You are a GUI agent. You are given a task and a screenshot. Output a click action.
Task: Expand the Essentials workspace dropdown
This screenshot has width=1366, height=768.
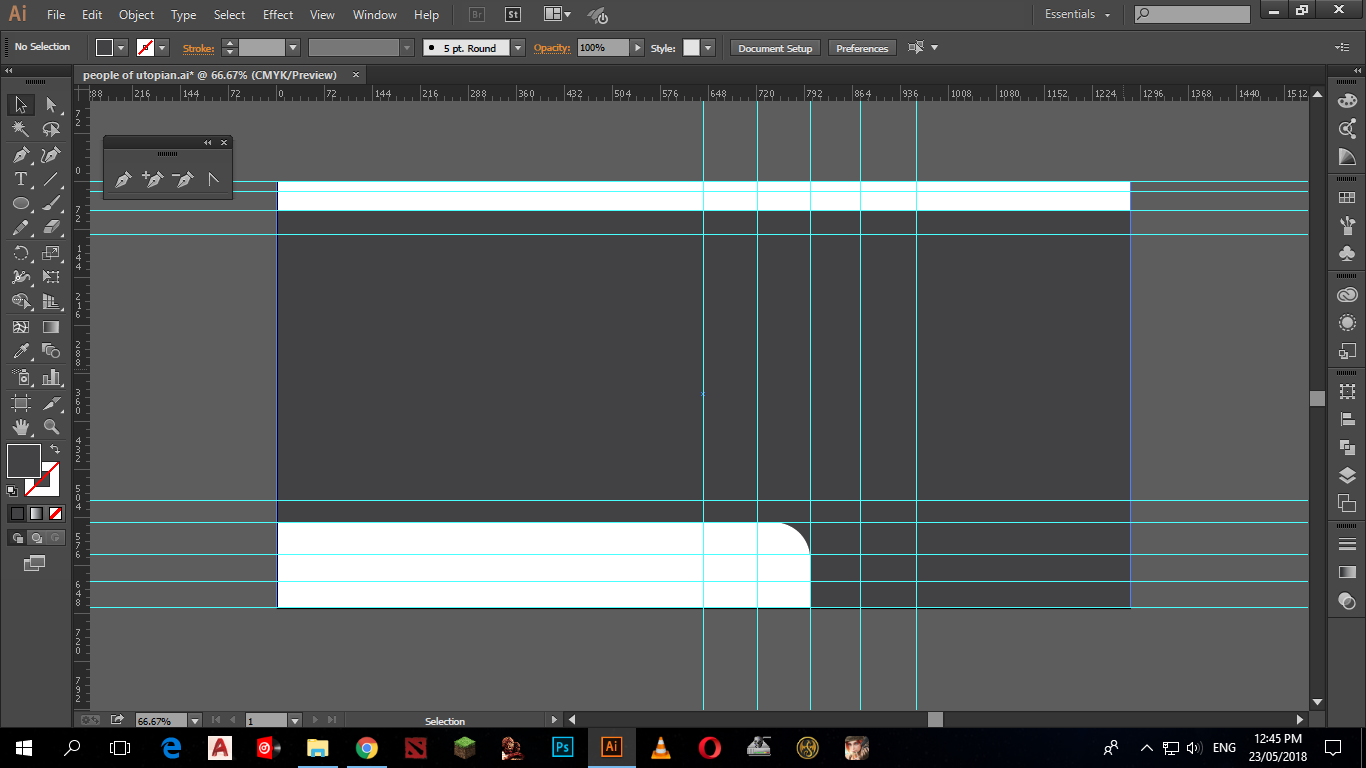1107,15
